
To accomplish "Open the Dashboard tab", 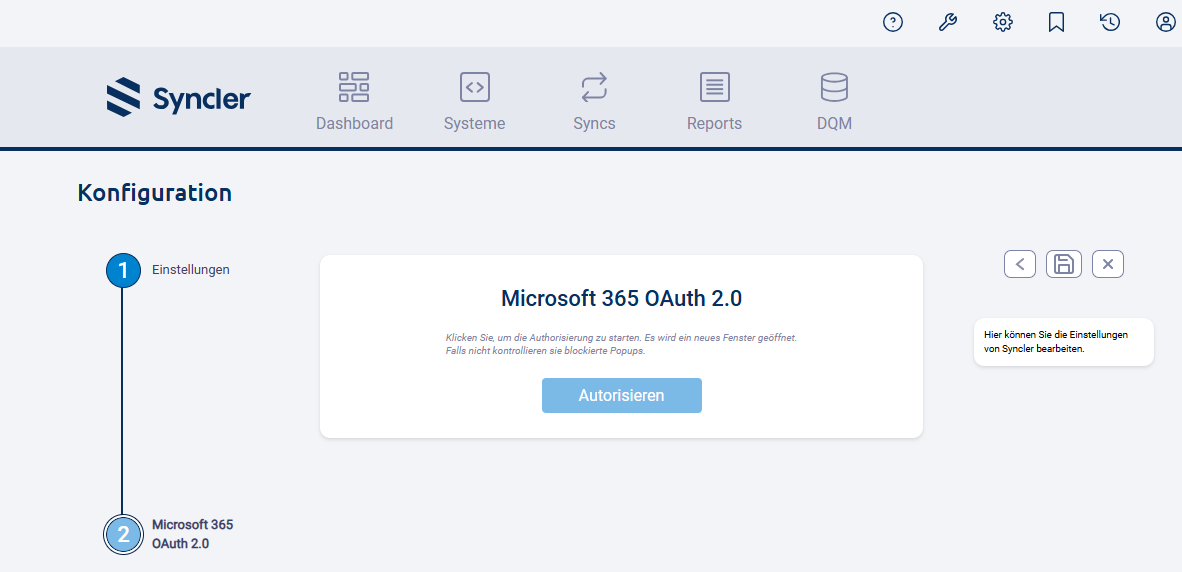I will click(x=354, y=102).
